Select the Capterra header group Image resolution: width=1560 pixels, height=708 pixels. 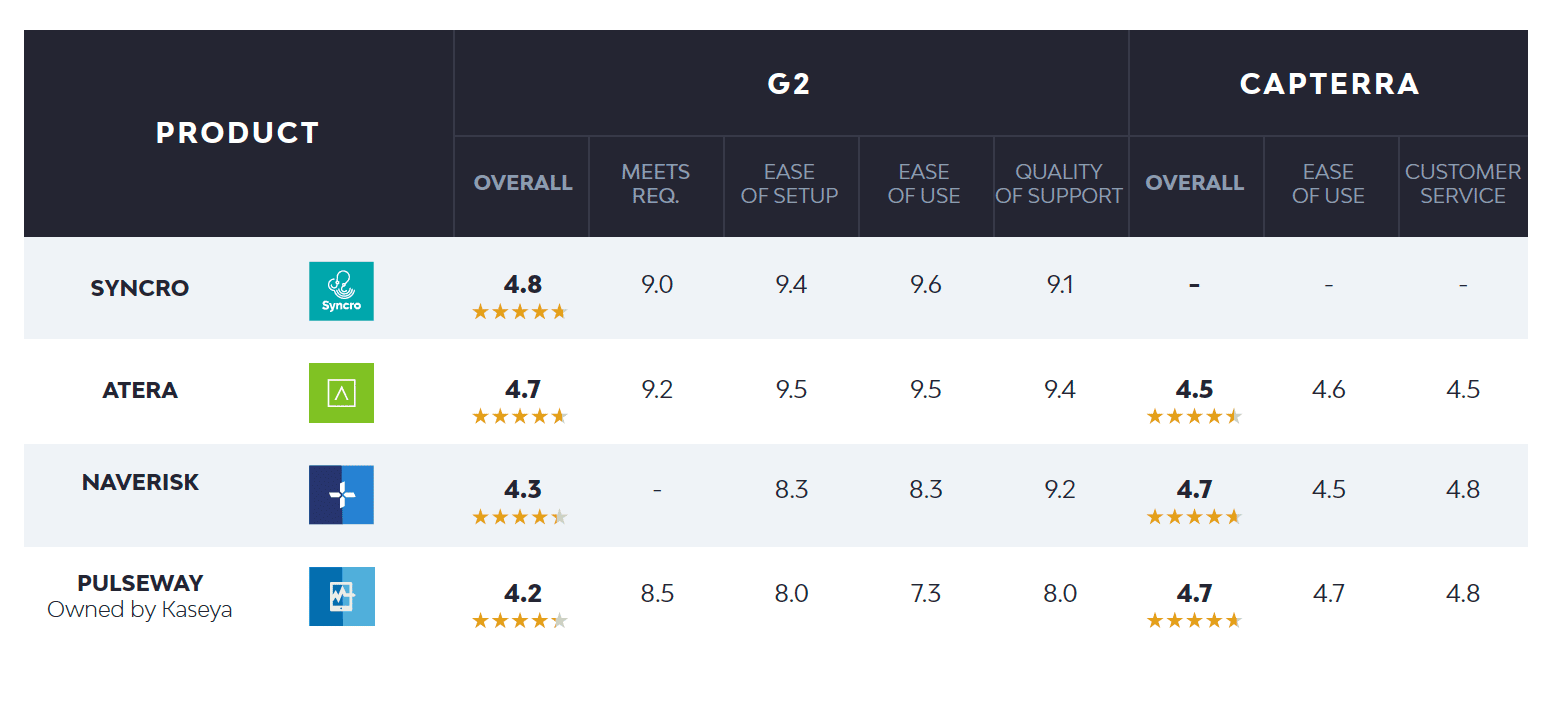click(x=1329, y=84)
